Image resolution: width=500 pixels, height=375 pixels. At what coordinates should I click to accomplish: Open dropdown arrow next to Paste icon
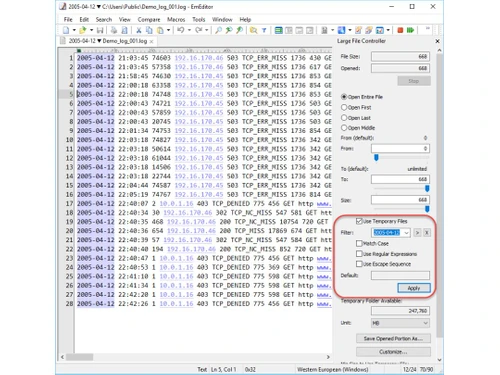[x=169, y=30]
